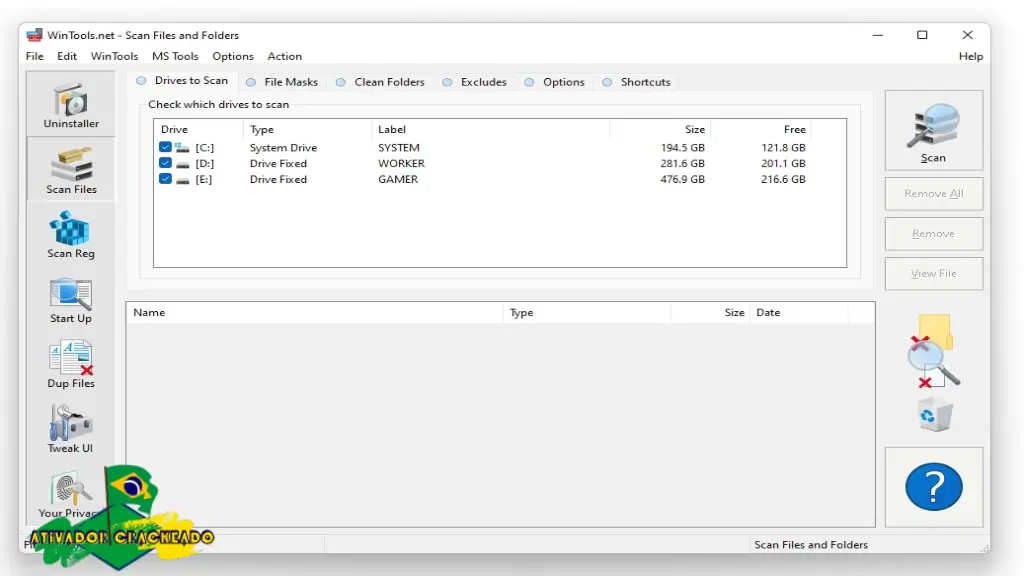Click the View File button
1024x576 pixels.
click(933, 274)
